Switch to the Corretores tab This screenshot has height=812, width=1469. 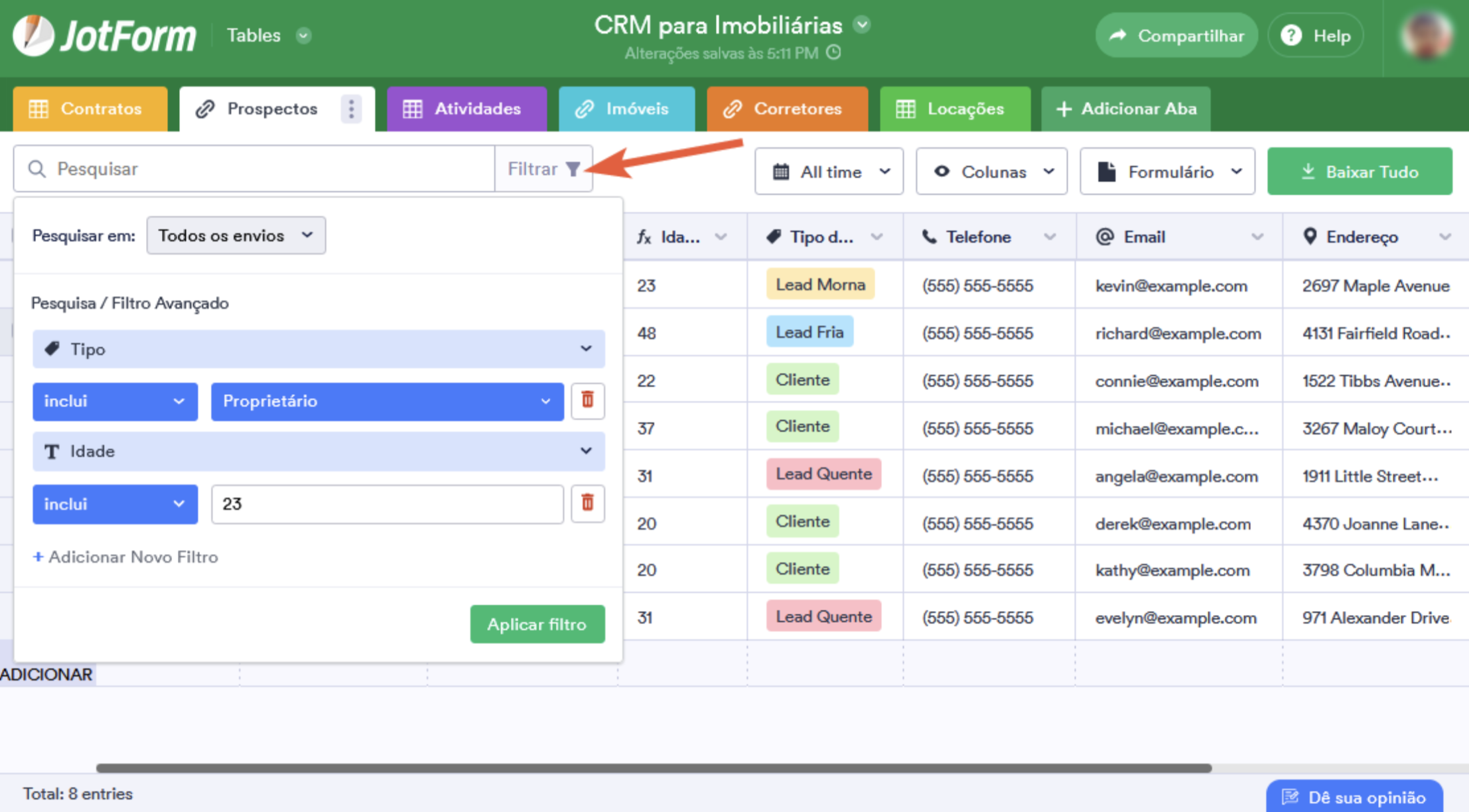click(787, 109)
